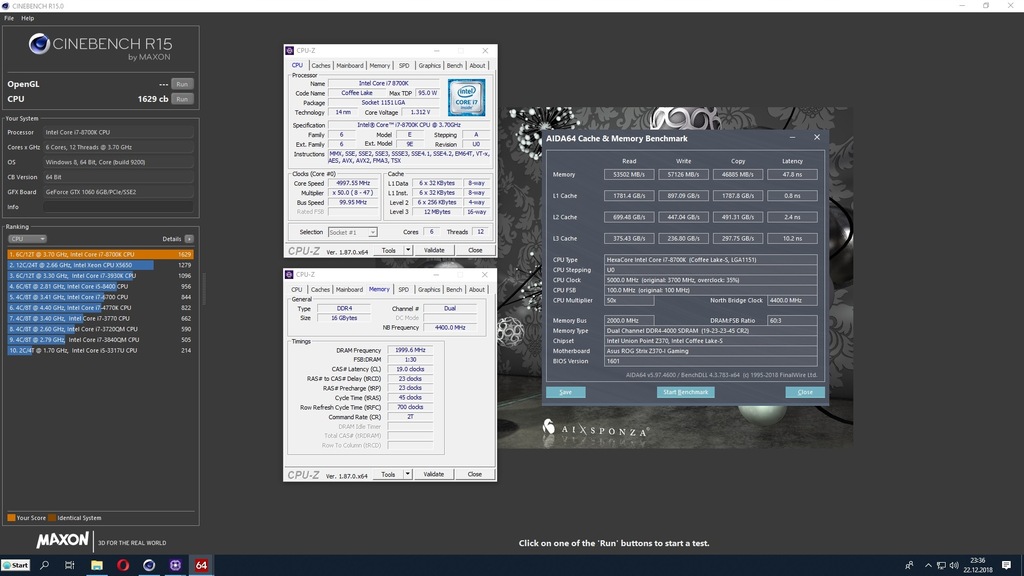1024x576 pixels.
Task: Select ranking row Core i7-8700K CPU
Action: [101, 254]
